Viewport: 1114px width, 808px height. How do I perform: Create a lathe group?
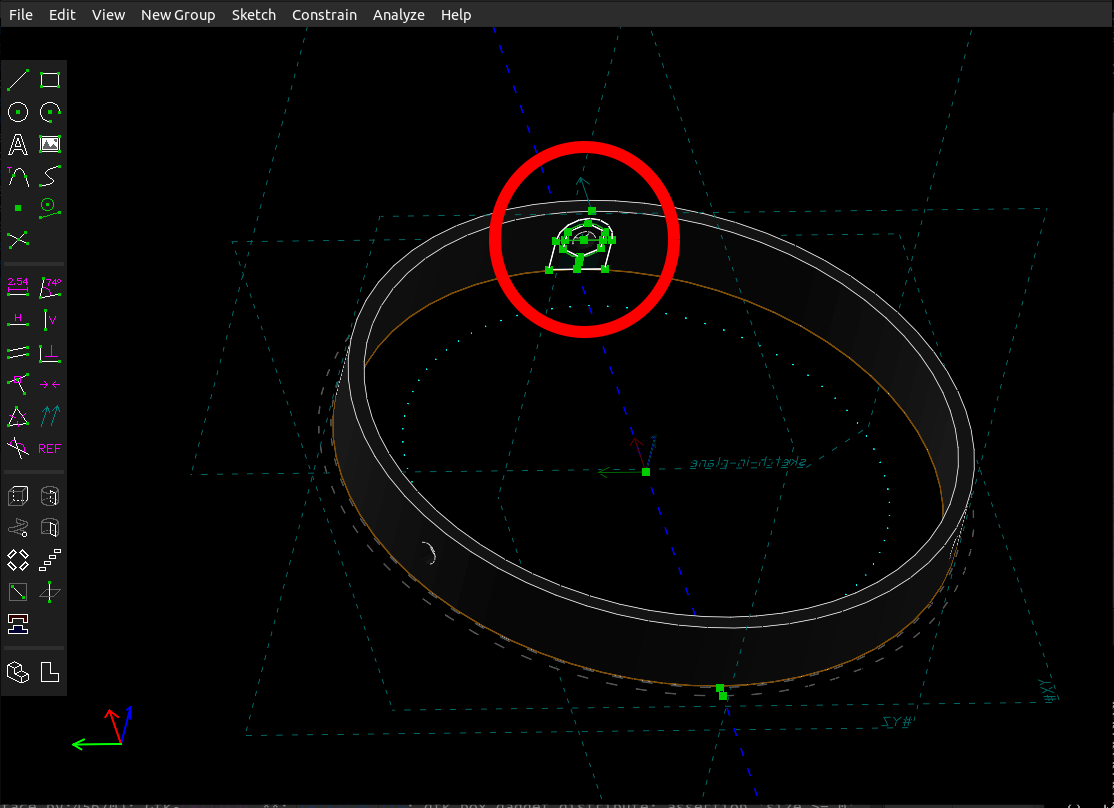point(49,495)
